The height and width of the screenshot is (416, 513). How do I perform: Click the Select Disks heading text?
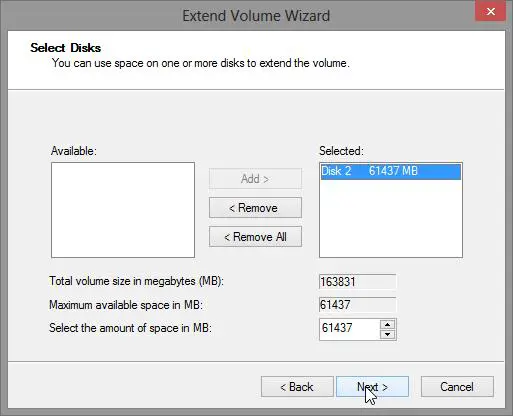tap(66, 48)
